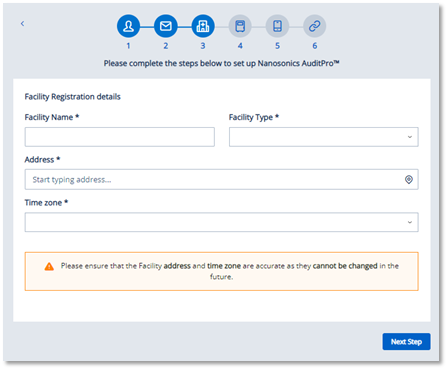Expand the Facility Type chevron arrow
This screenshot has width=448, height=370.
[x=410, y=137]
